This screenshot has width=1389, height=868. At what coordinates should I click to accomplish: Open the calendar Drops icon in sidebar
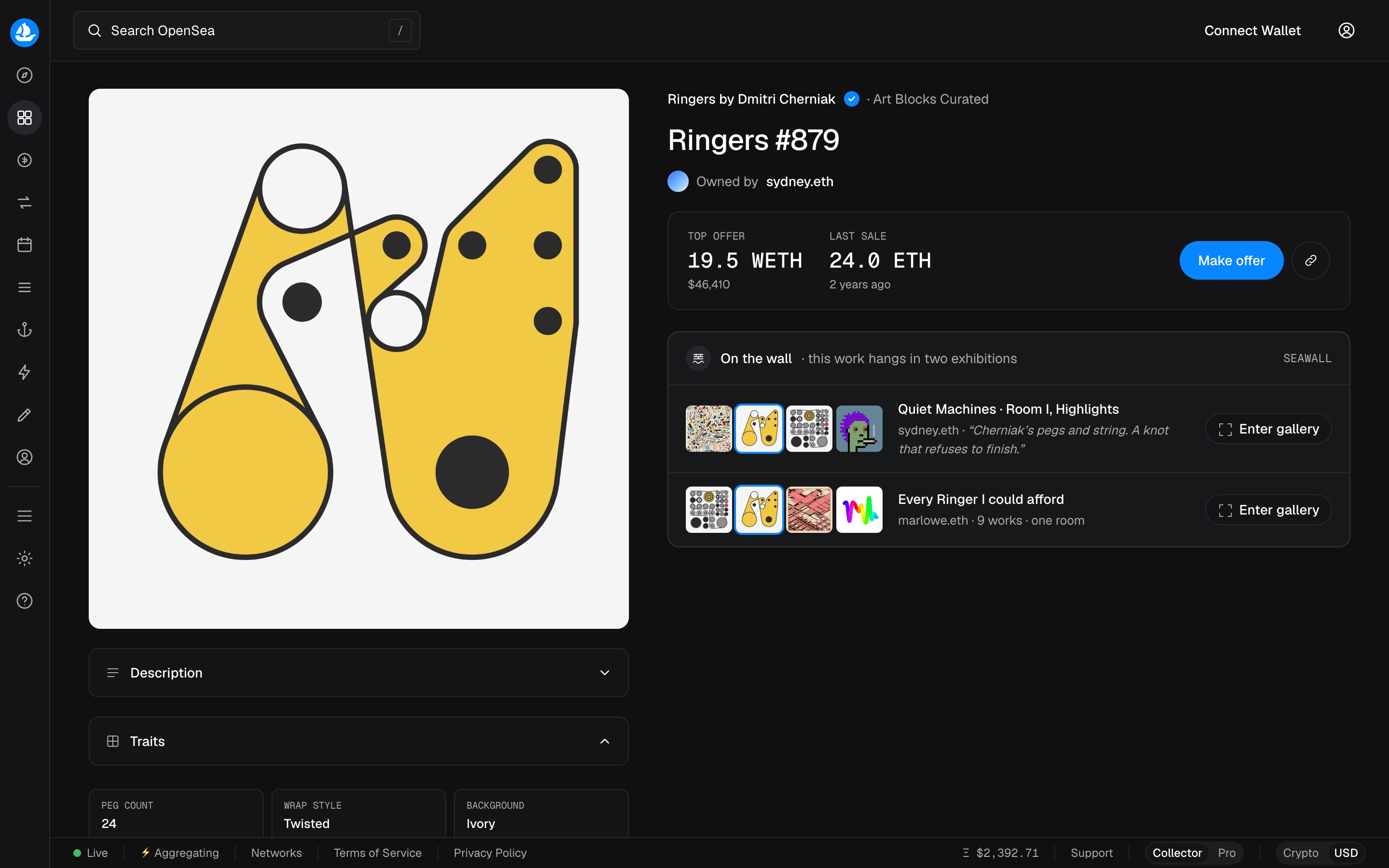tap(25, 245)
